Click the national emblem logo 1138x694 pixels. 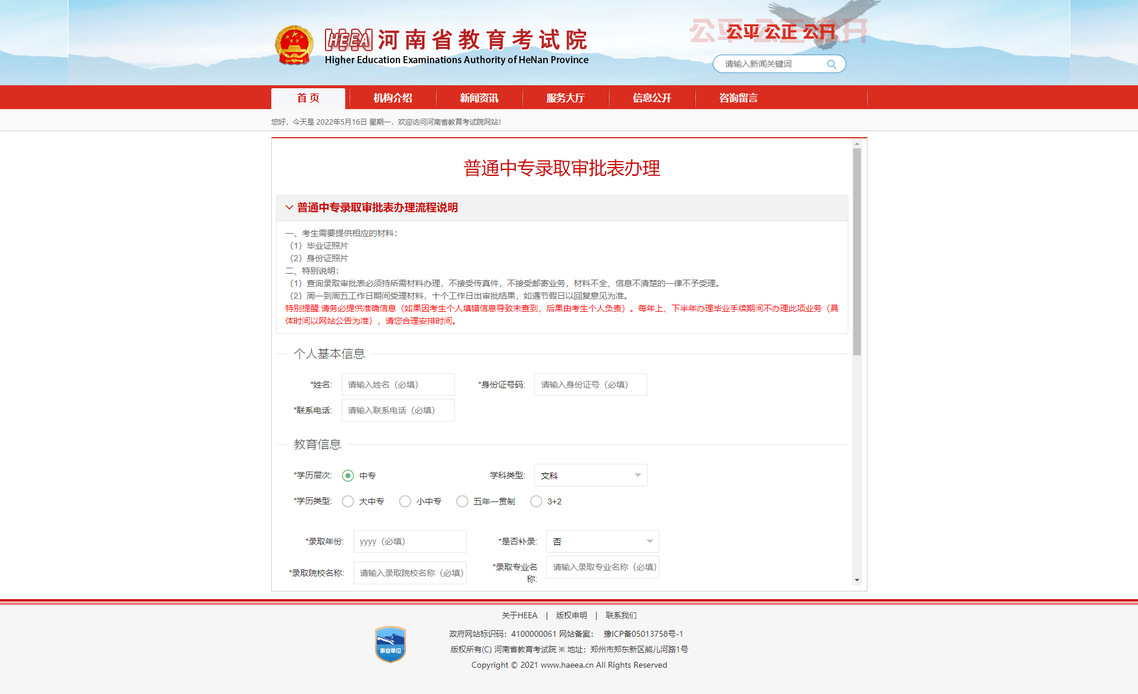coord(294,45)
